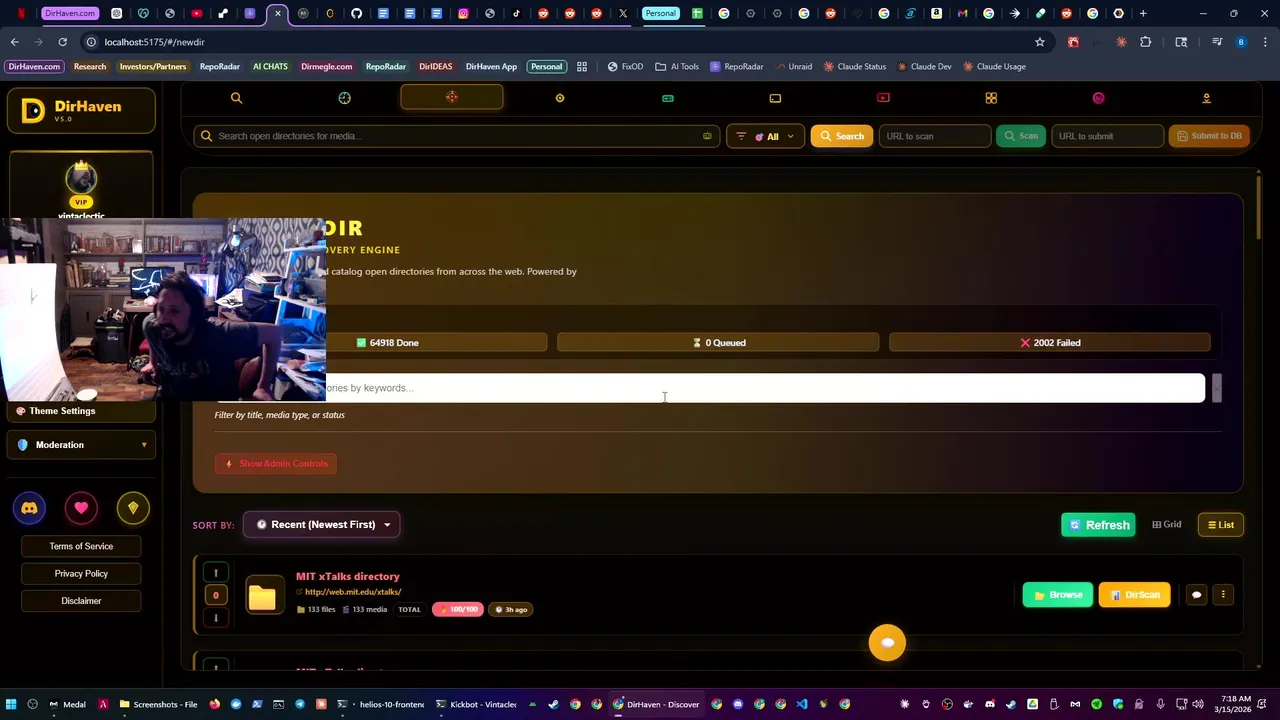
Task: Open MIT xTalks directory title
Action: coord(347,576)
